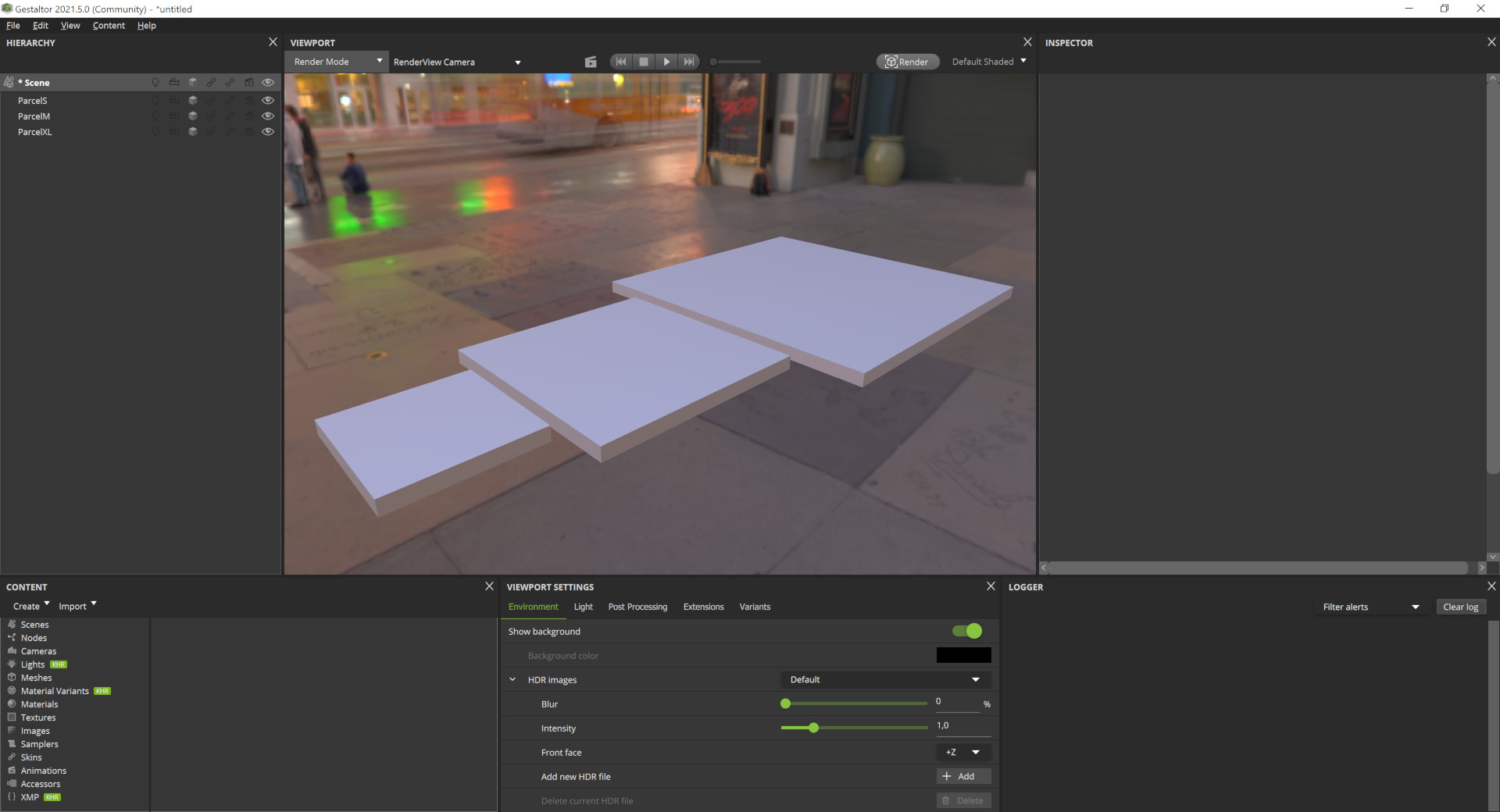Click the Clear log button
Viewport: 1500px width, 812px height.
coord(1461,607)
